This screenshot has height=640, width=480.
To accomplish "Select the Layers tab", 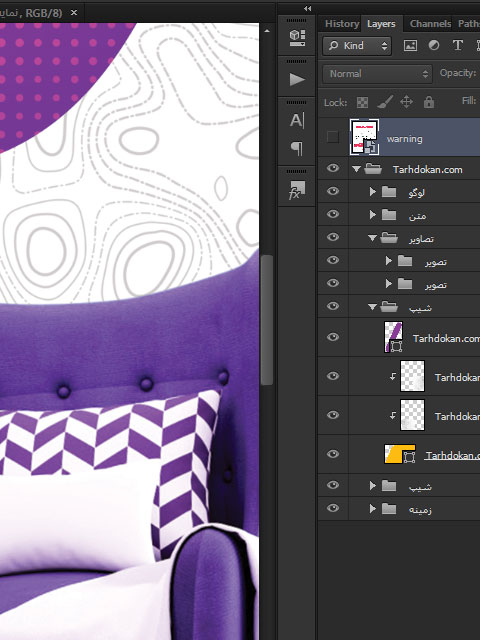I will [x=381, y=24].
